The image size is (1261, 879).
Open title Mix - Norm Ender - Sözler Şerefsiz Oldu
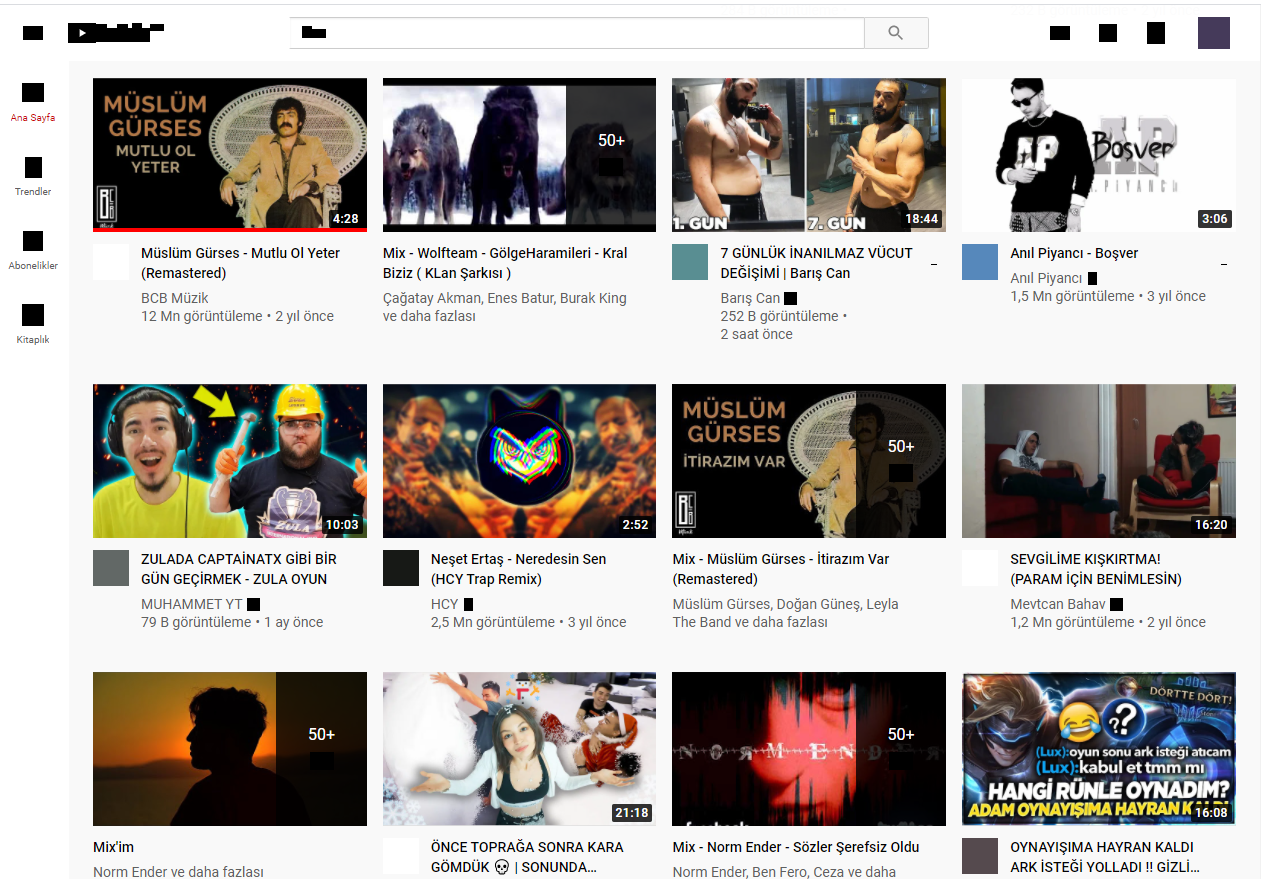pos(796,847)
